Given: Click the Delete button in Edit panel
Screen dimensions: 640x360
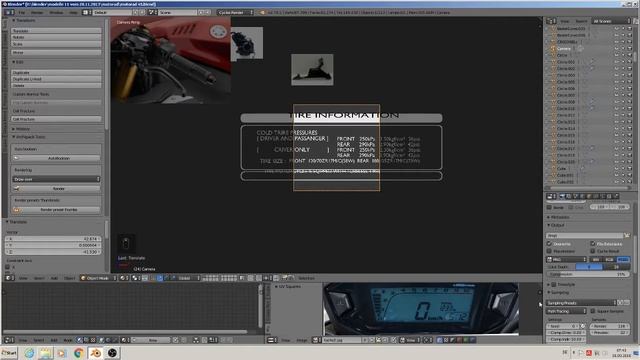Looking at the screenshot, I should point(56,85).
